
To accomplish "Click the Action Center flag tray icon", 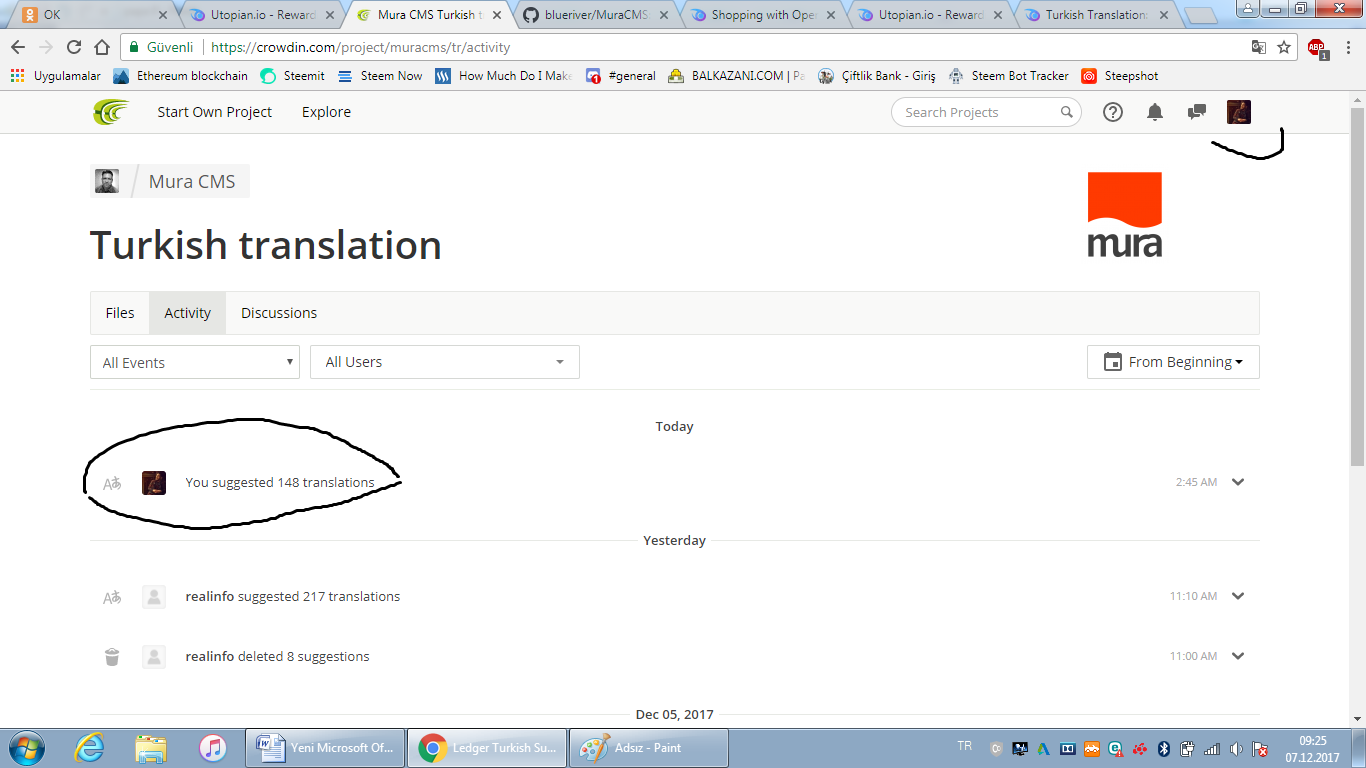I will [1261, 748].
